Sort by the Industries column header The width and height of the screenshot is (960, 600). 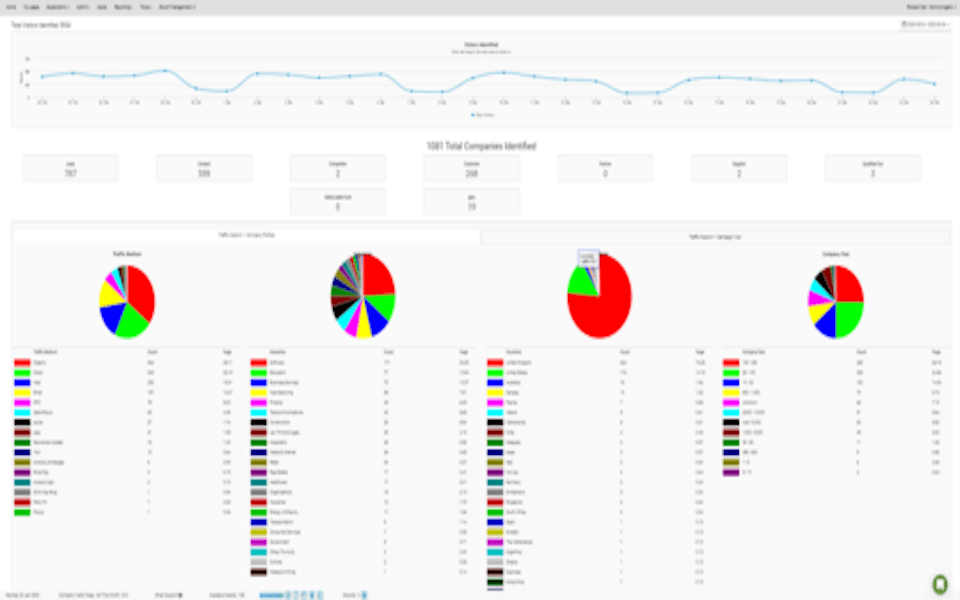[x=278, y=352]
